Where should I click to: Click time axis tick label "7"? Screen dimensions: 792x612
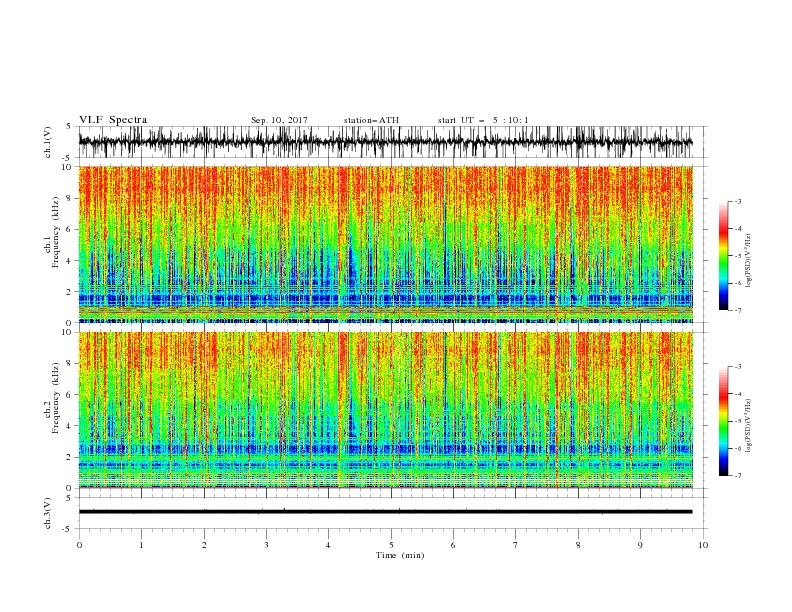(x=516, y=545)
